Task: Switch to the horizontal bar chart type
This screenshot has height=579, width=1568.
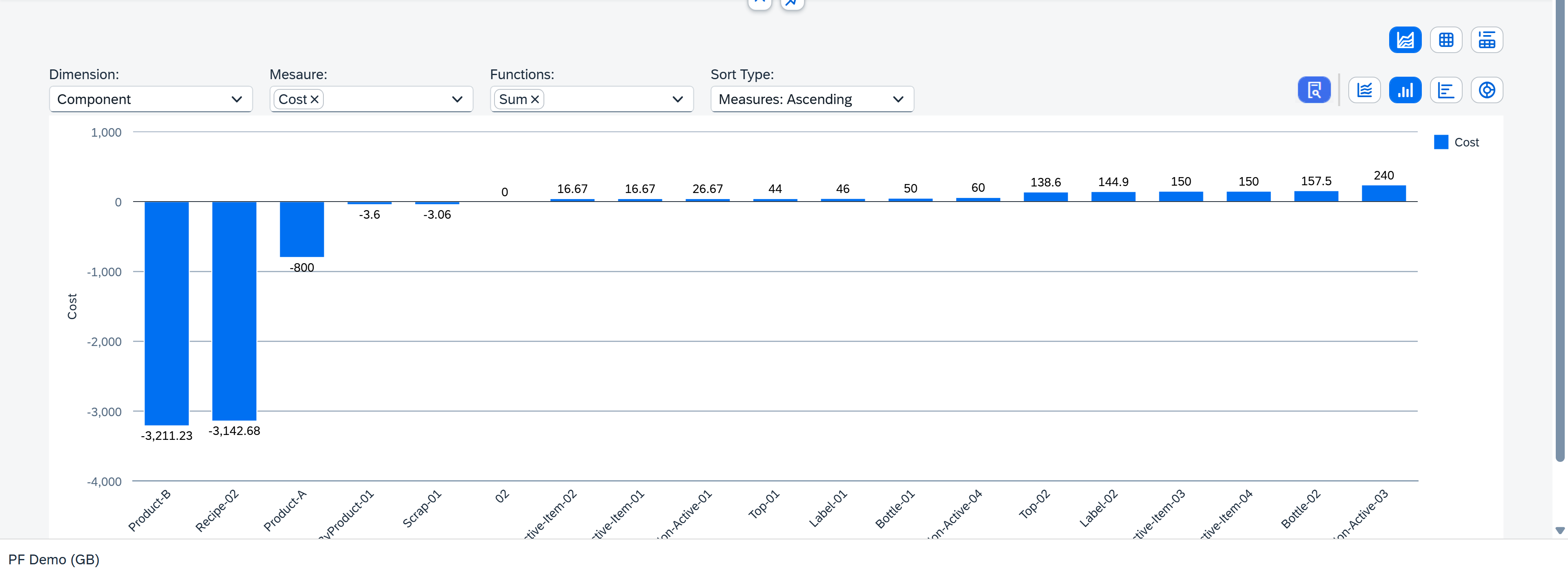Action: coord(1446,89)
